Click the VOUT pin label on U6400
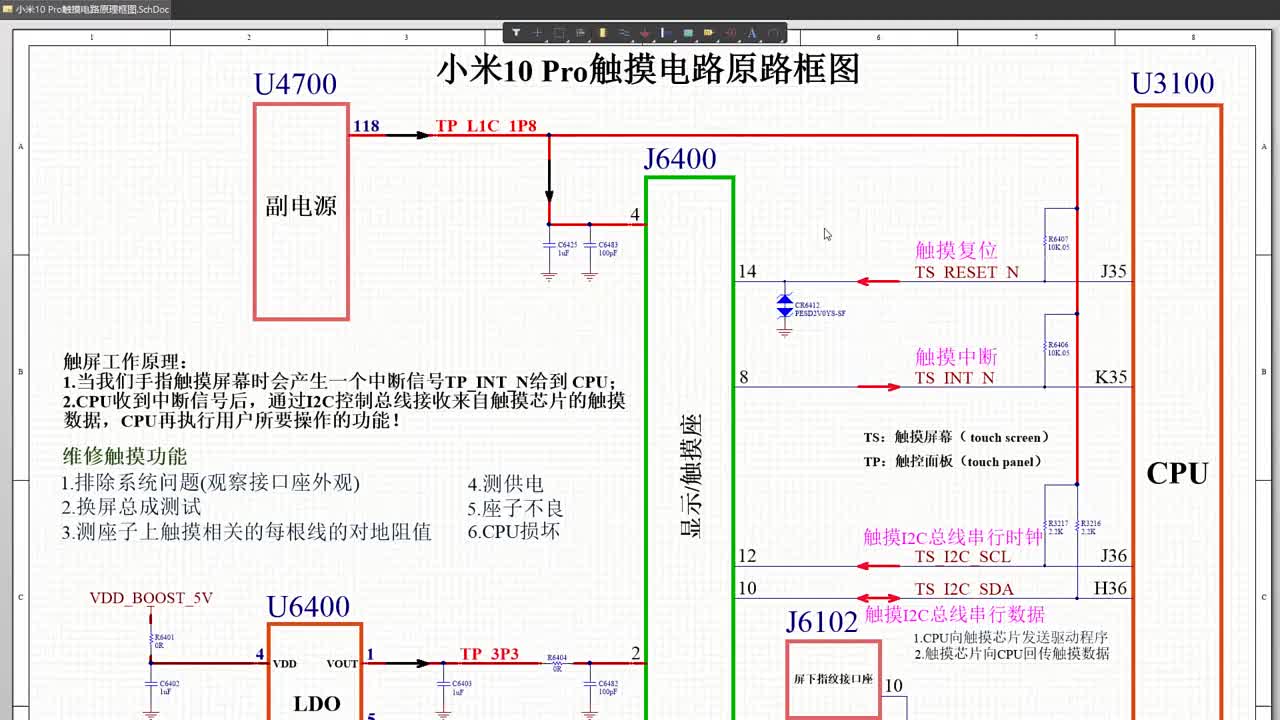 click(x=341, y=664)
